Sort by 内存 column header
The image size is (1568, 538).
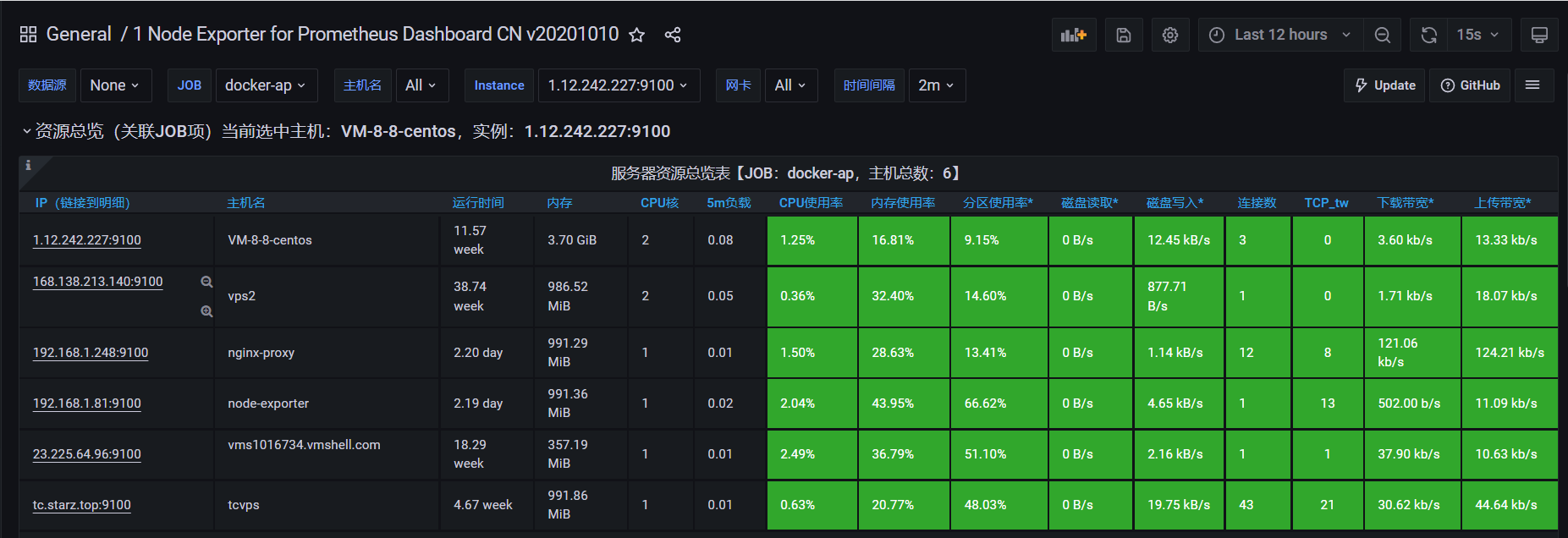(559, 203)
